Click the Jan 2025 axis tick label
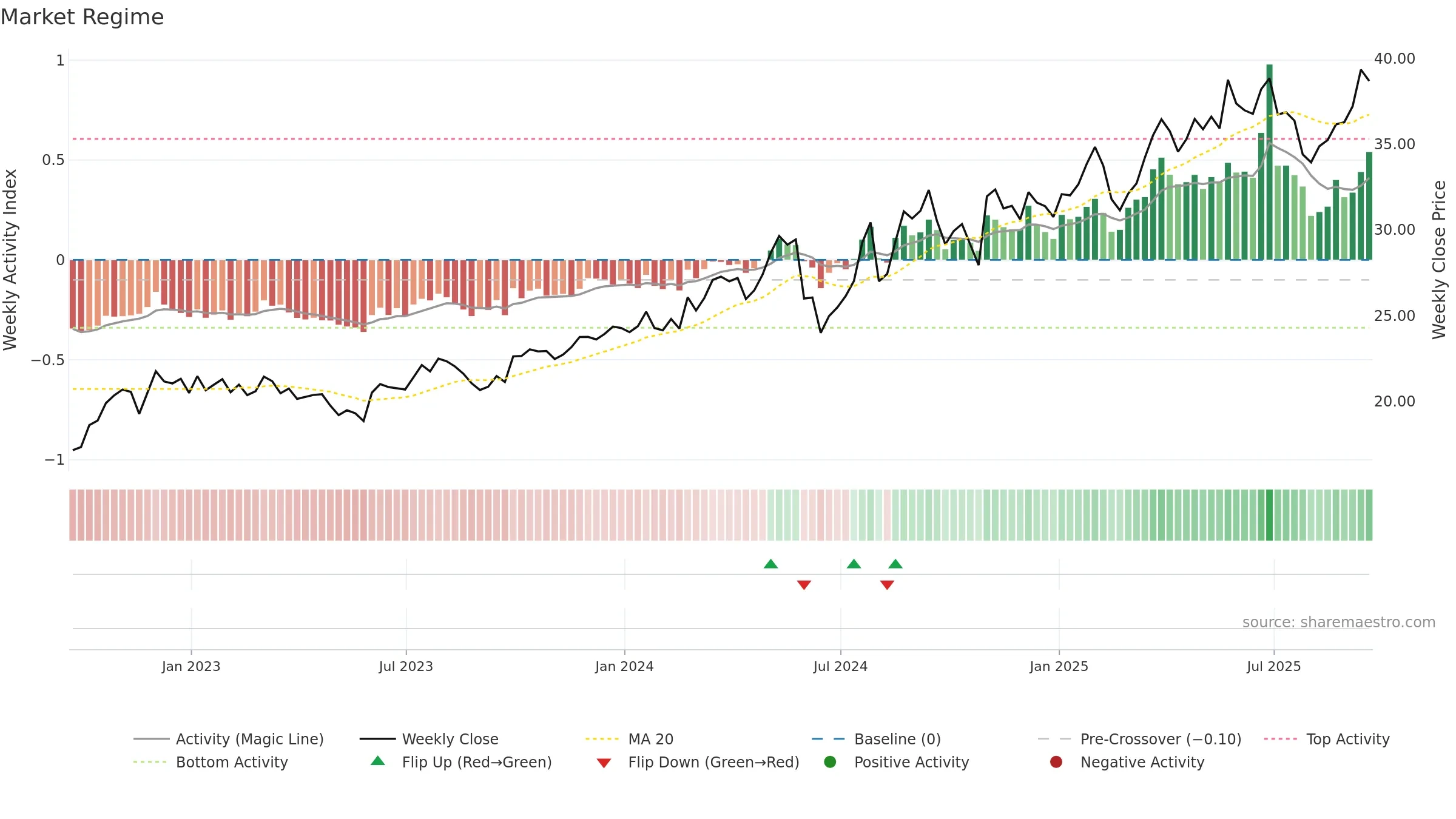The width and height of the screenshot is (1456, 819). click(1059, 667)
